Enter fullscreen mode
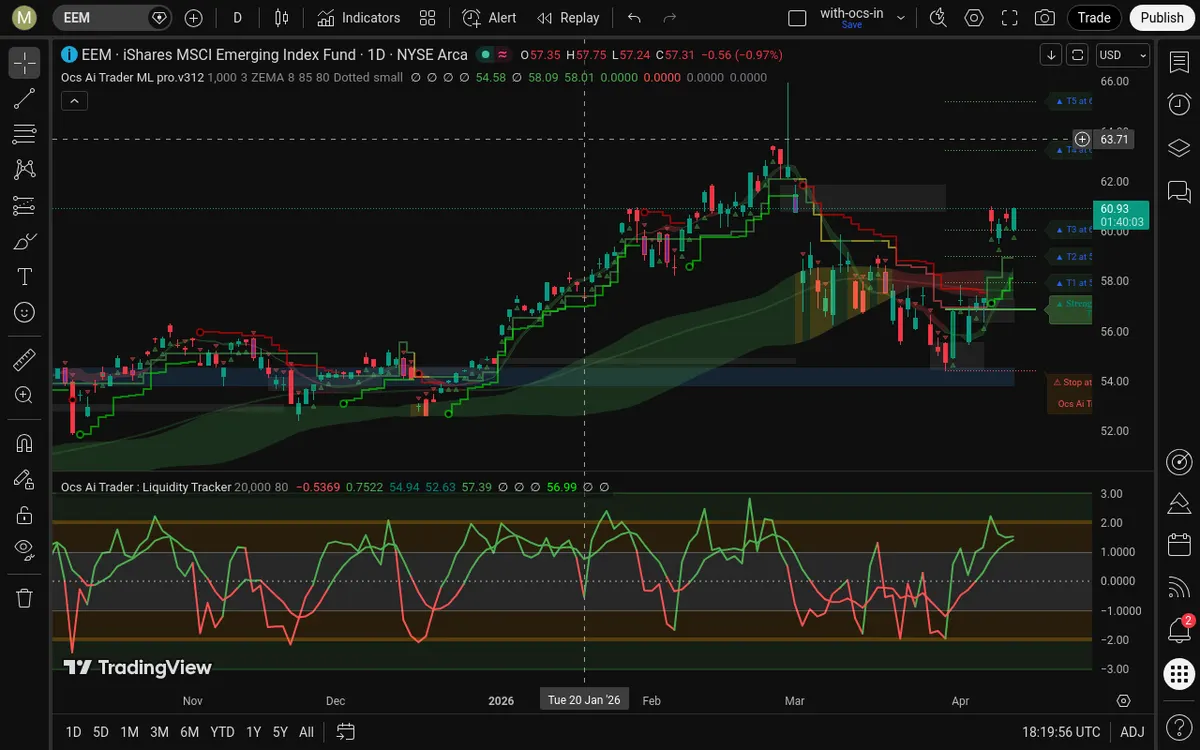The height and width of the screenshot is (750, 1200). click(x=1010, y=17)
